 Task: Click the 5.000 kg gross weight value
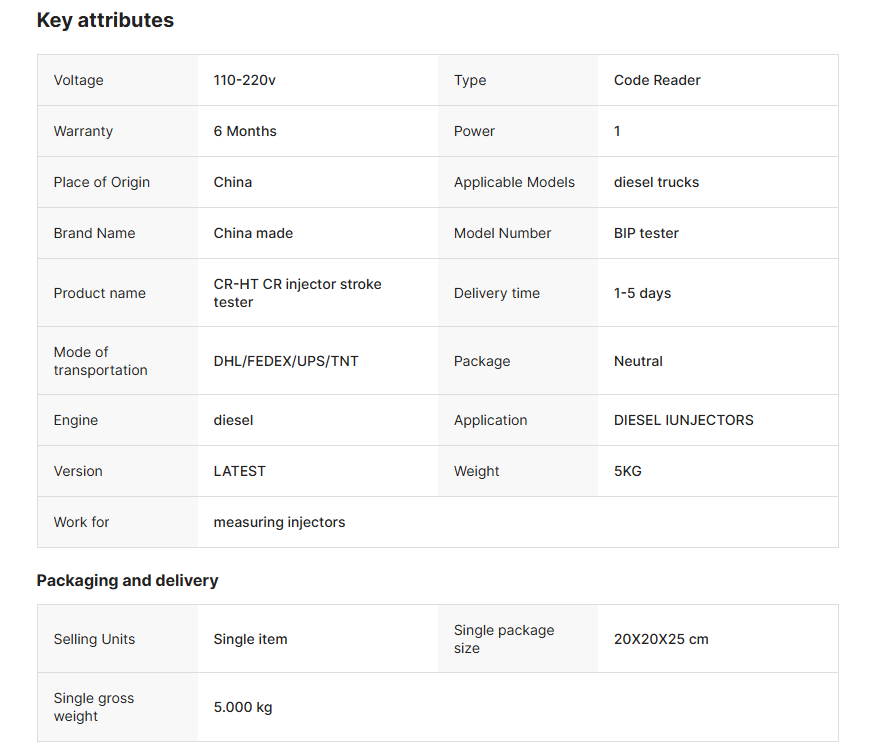pos(242,707)
